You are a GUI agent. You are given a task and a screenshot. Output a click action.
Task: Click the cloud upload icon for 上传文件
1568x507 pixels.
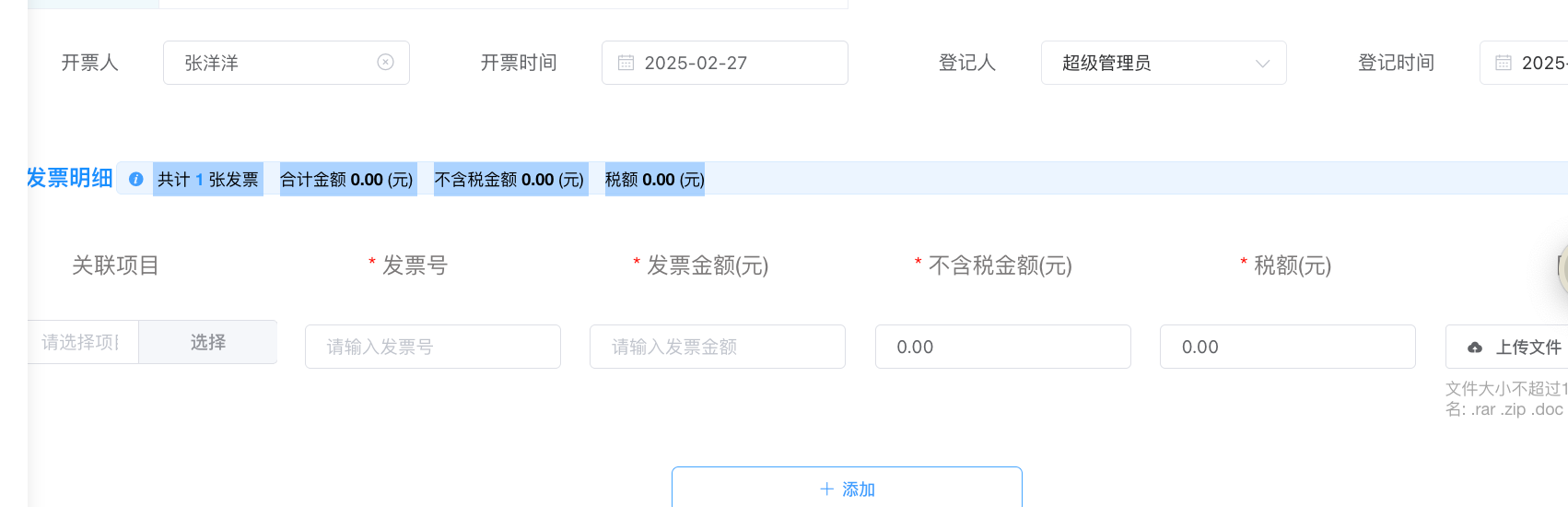(x=1474, y=348)
